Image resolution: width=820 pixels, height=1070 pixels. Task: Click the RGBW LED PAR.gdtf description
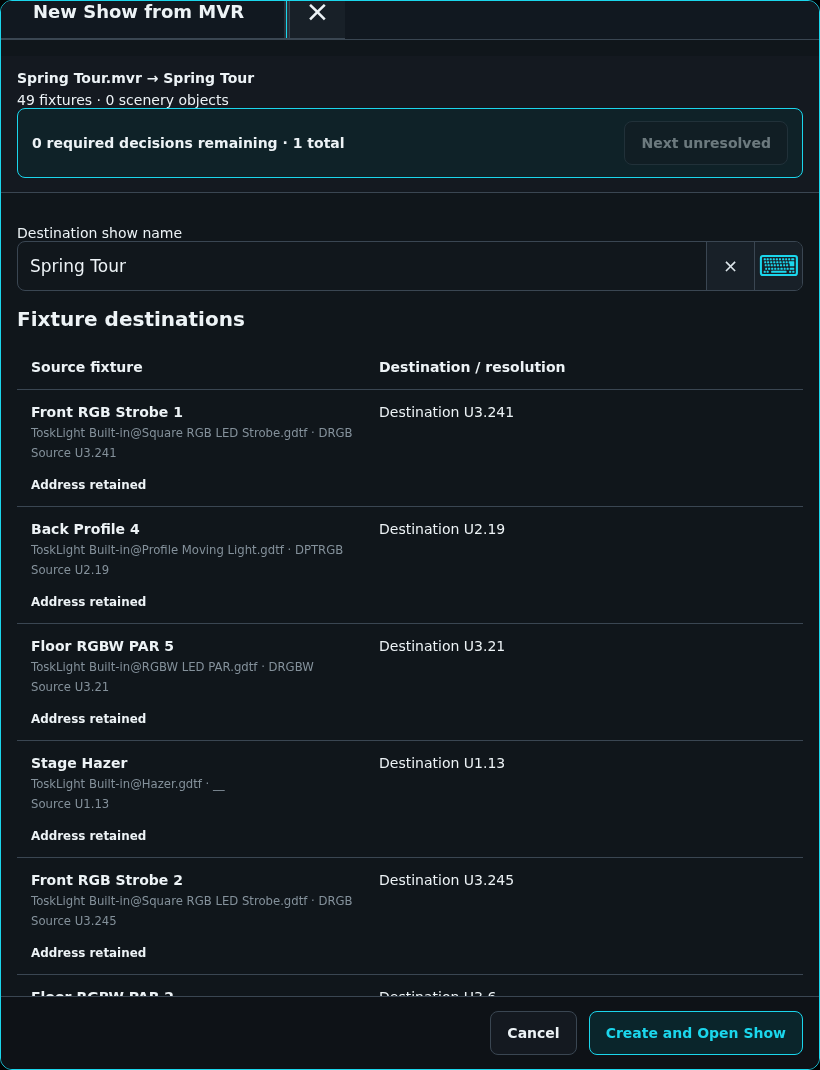(x=172, y=667)
